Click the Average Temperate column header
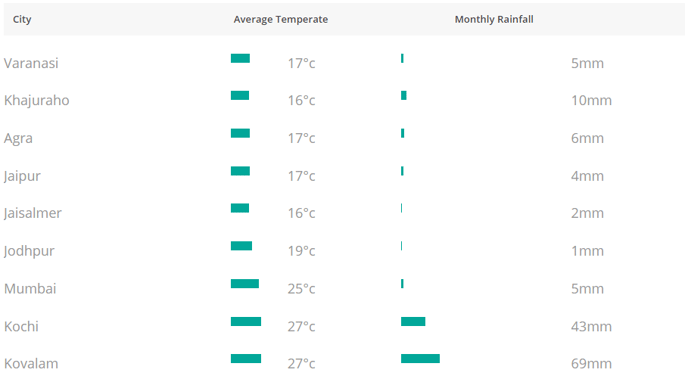The width and height of the screenshot is (688, 382). coord(280,19)
